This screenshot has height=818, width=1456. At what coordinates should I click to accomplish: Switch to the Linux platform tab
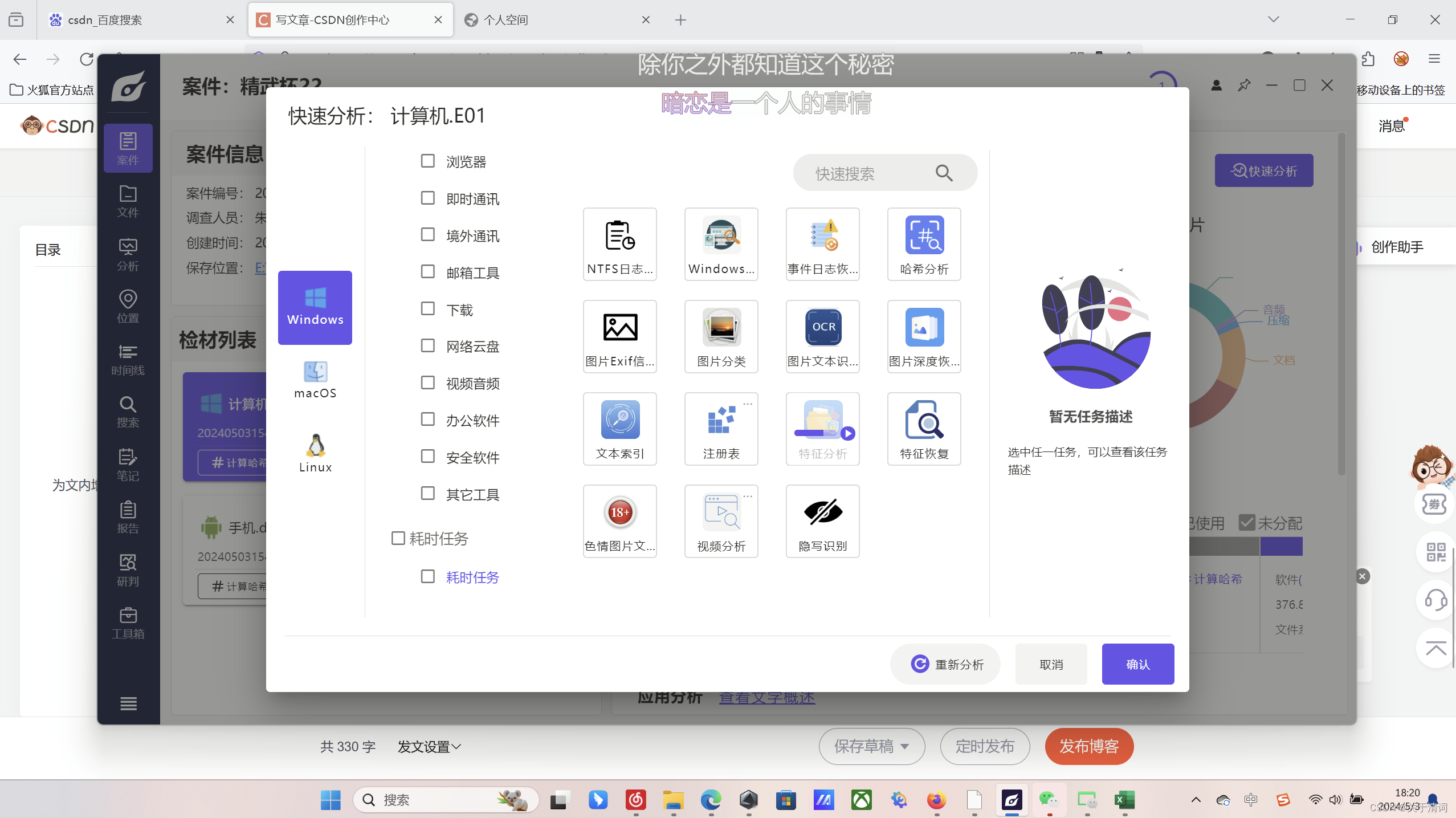tap(315, 454)
